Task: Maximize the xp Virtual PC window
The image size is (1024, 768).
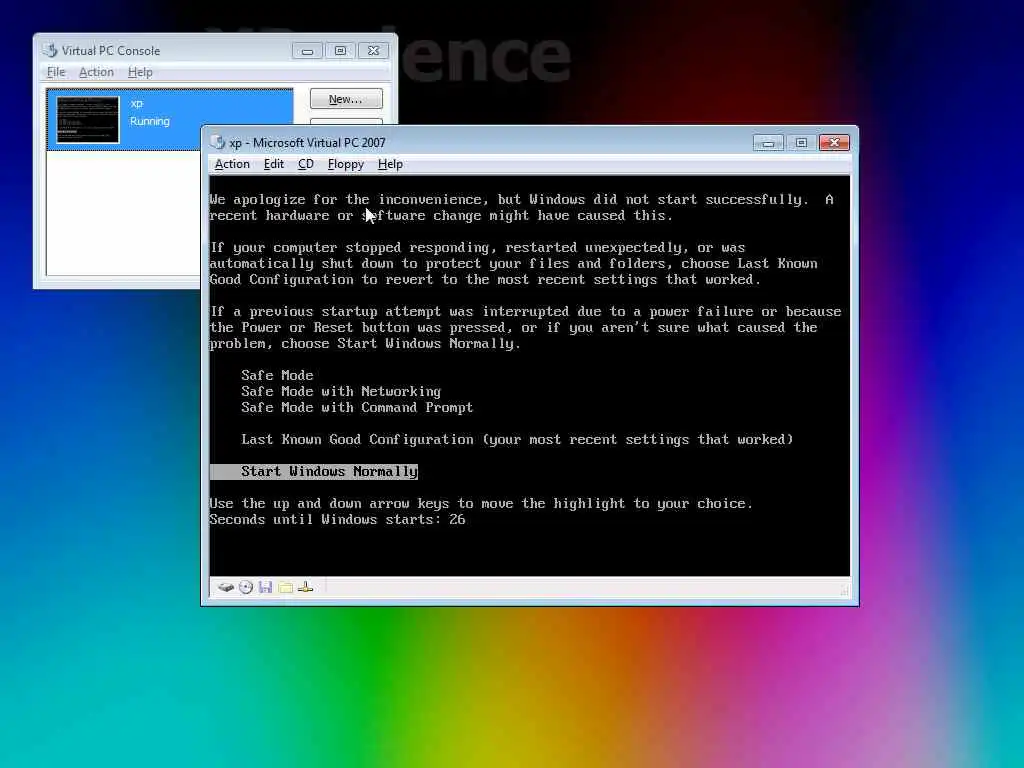Action: [x=801, y=142]
